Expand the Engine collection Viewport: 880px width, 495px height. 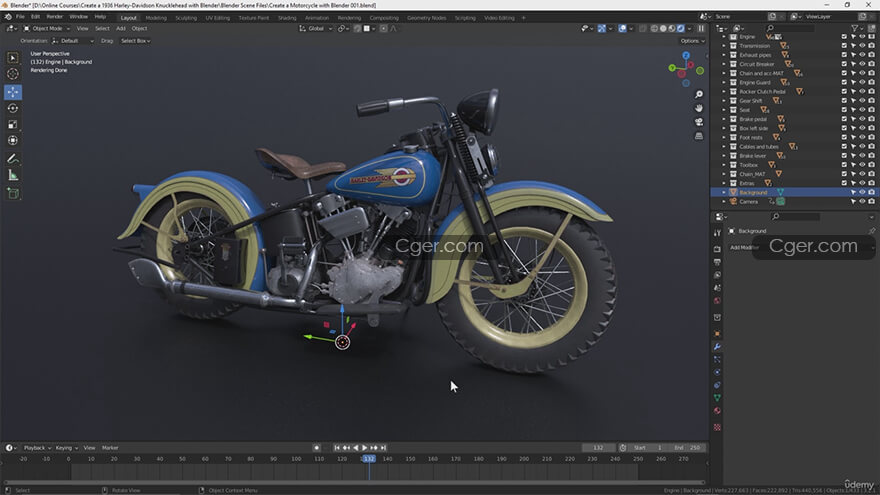[724, 36]
